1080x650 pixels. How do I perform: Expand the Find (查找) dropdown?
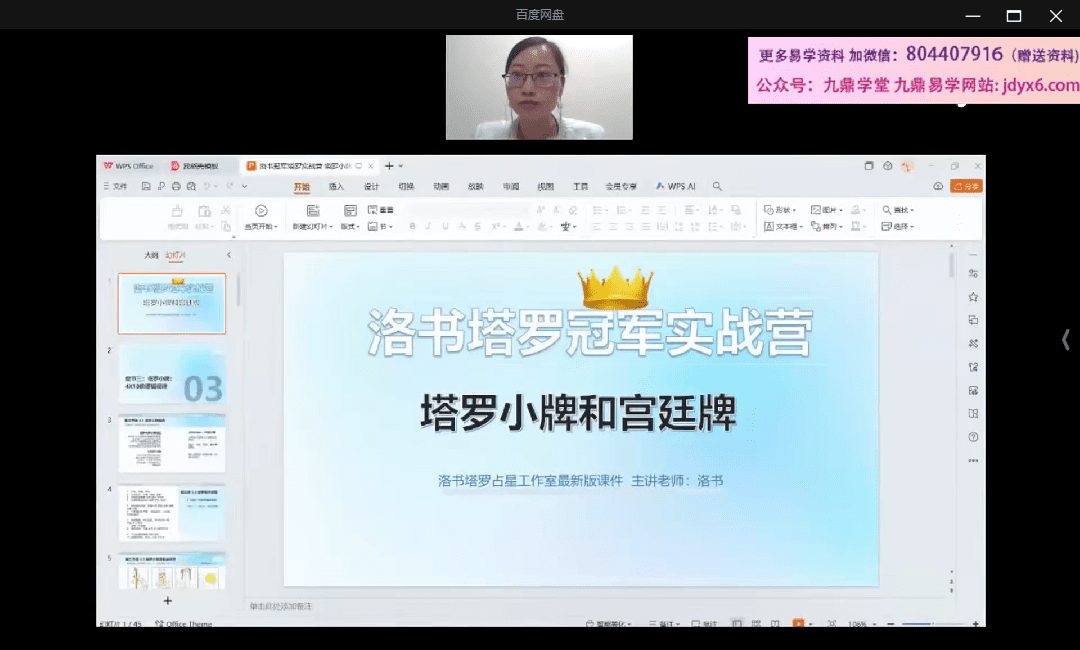coord(897,210)
